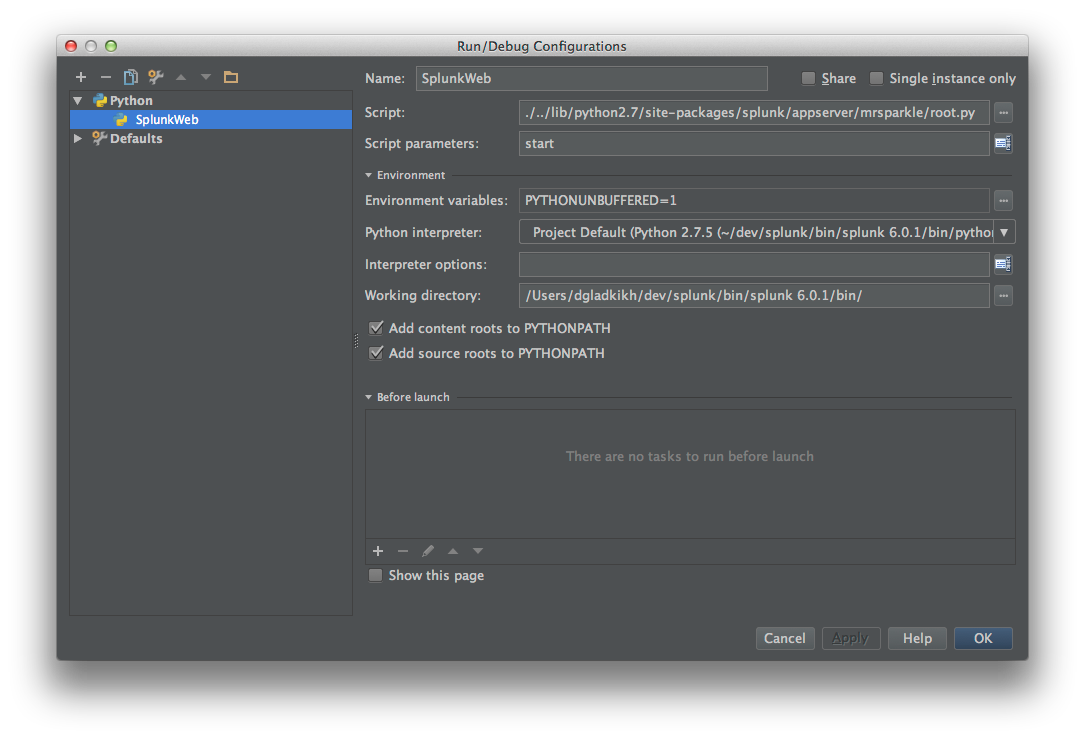Add a new configuration with the plus icon

[x=81, y=77]
